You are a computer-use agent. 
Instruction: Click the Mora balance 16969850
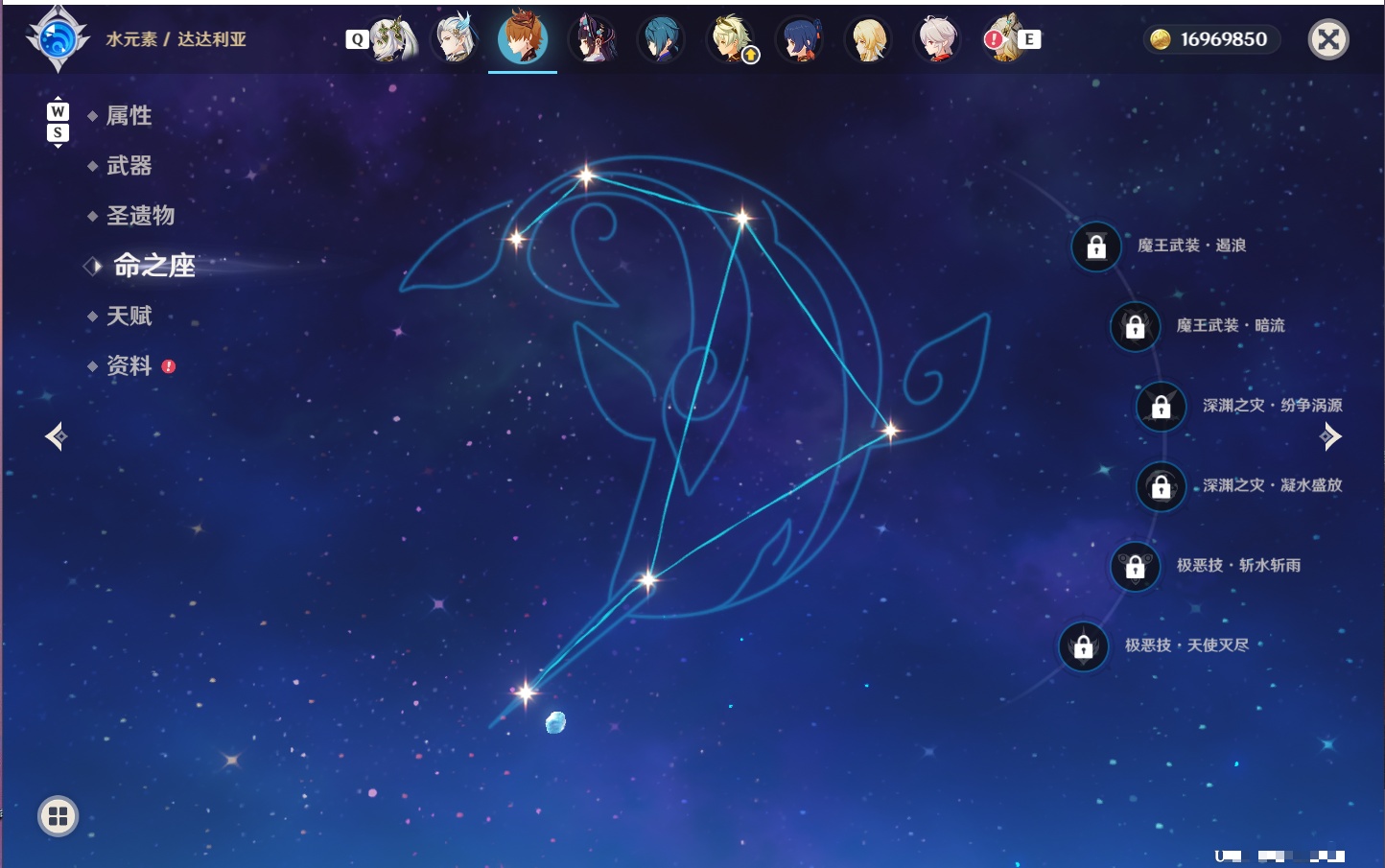point(1212,39)
